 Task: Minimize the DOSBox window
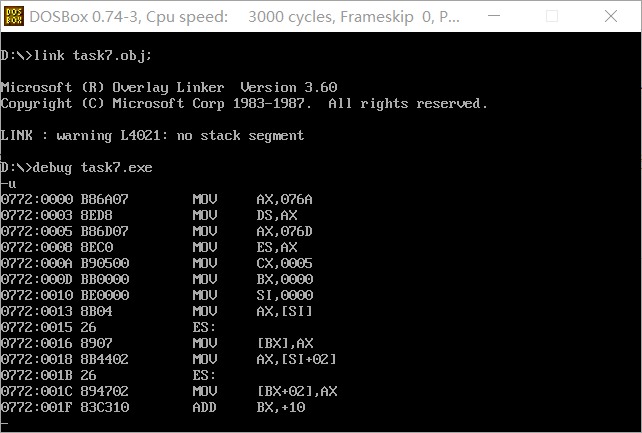494,16
